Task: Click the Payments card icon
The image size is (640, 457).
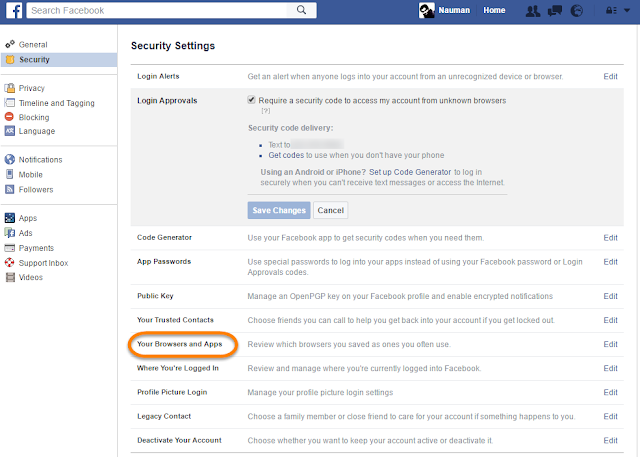Action: click(10, 248)
